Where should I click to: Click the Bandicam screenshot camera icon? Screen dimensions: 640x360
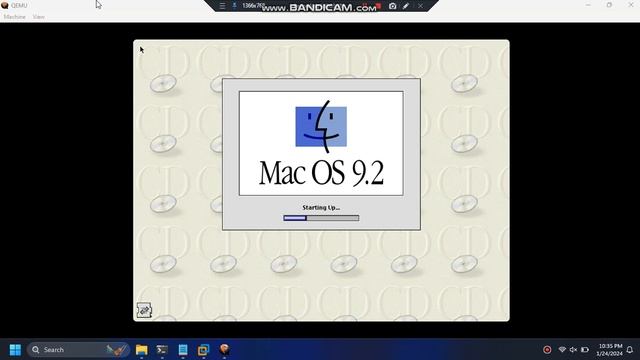click(x=392, y=6)
